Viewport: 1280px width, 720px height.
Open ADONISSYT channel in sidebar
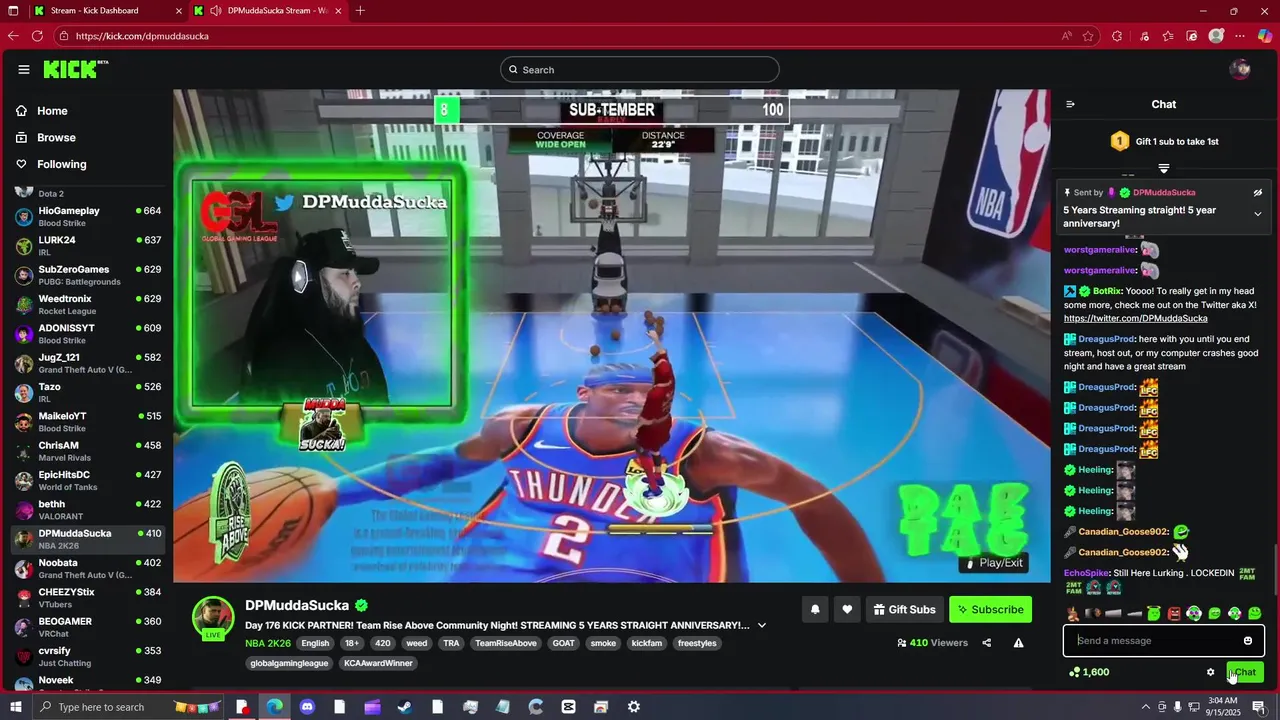[x=88, y=334]
